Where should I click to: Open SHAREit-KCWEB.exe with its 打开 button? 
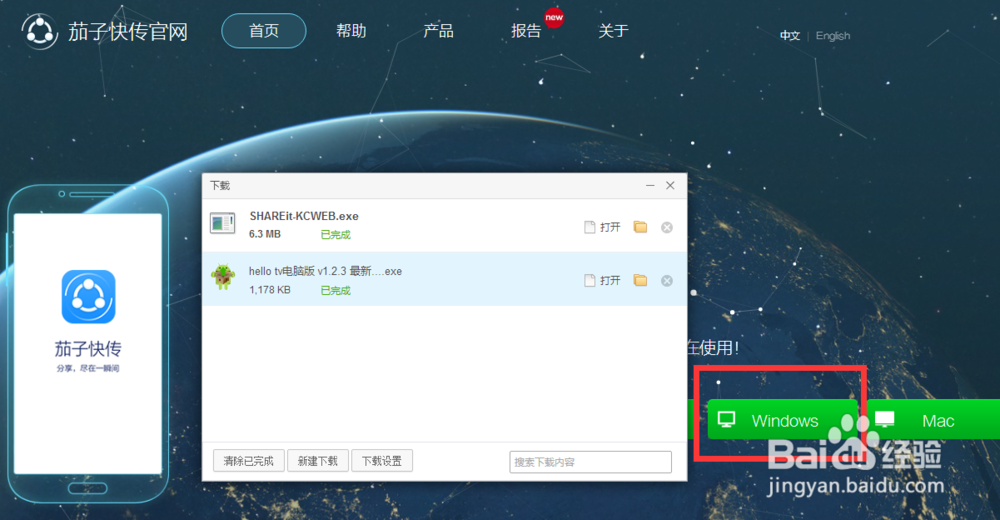click(x=602, y=227)
